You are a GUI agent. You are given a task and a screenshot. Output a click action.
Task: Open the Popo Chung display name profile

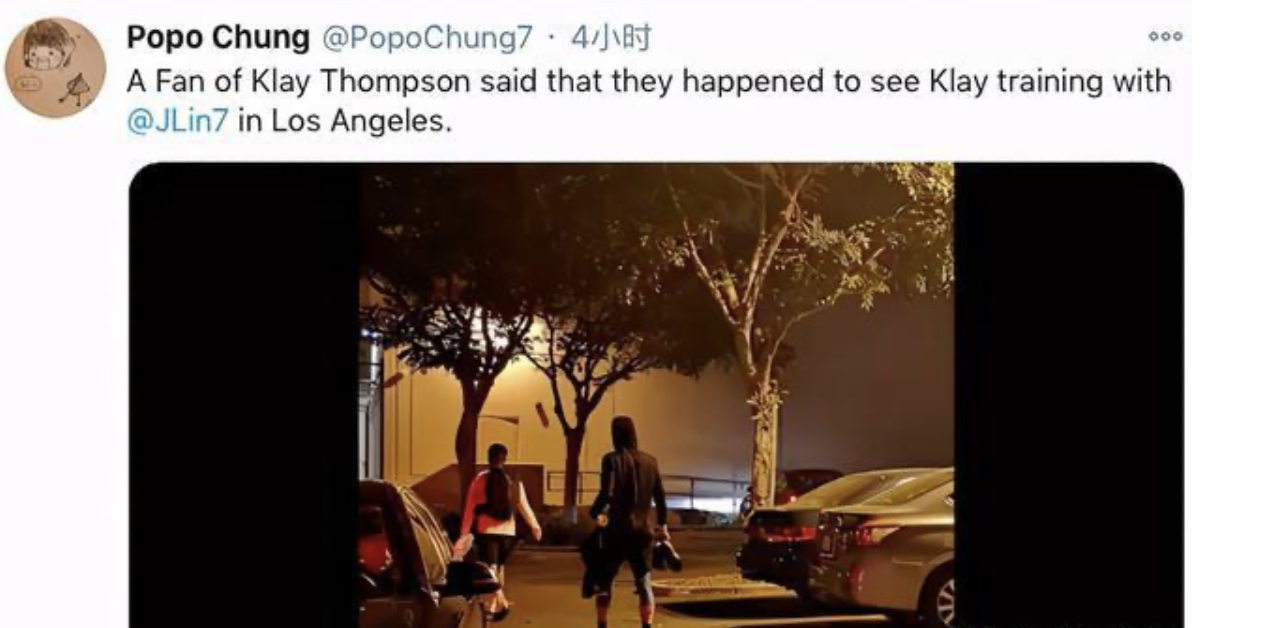pyautogui.click(x=218, y=38)
